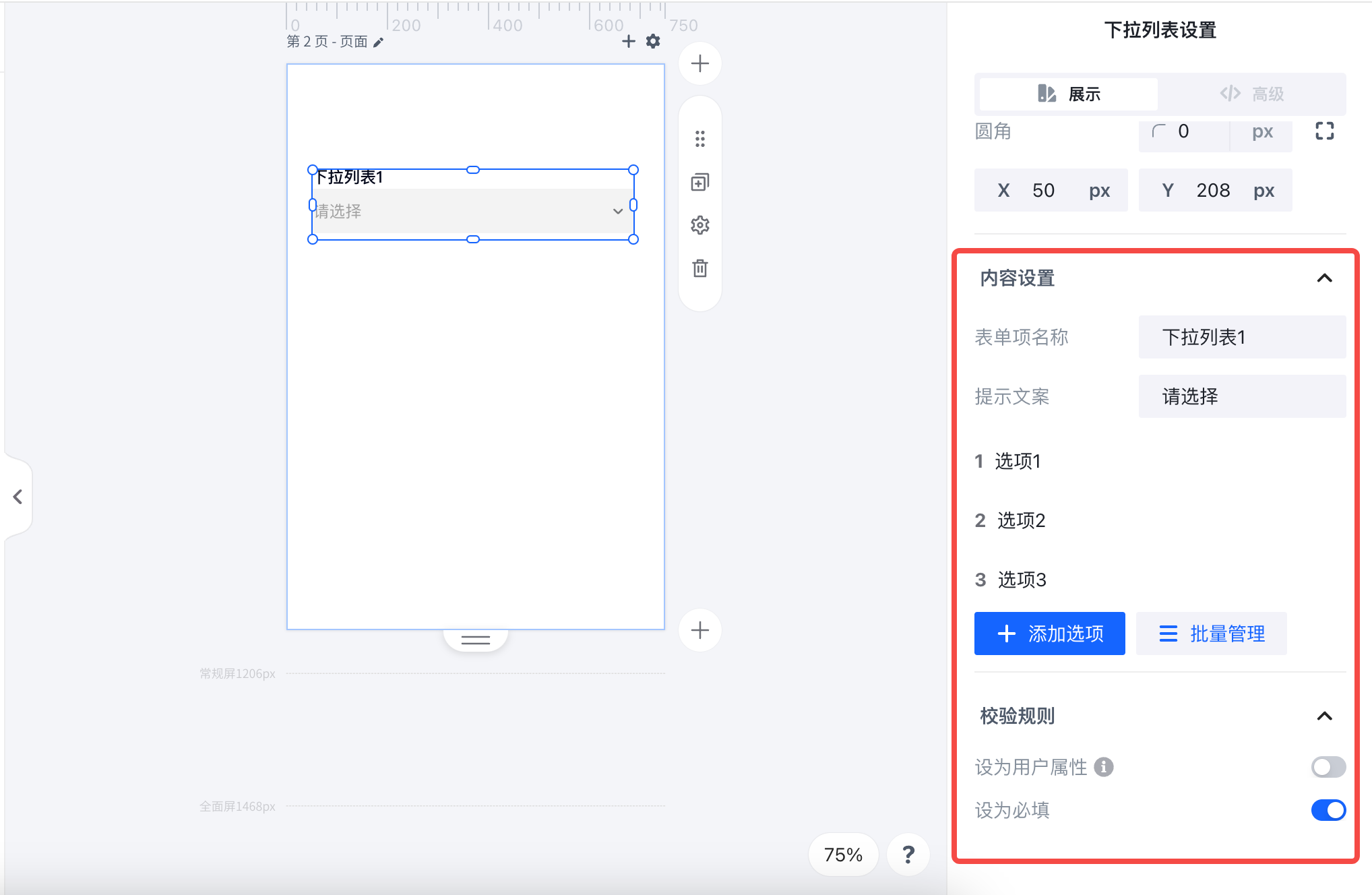
Task: Click the X position input 50
Action: 1051,190
